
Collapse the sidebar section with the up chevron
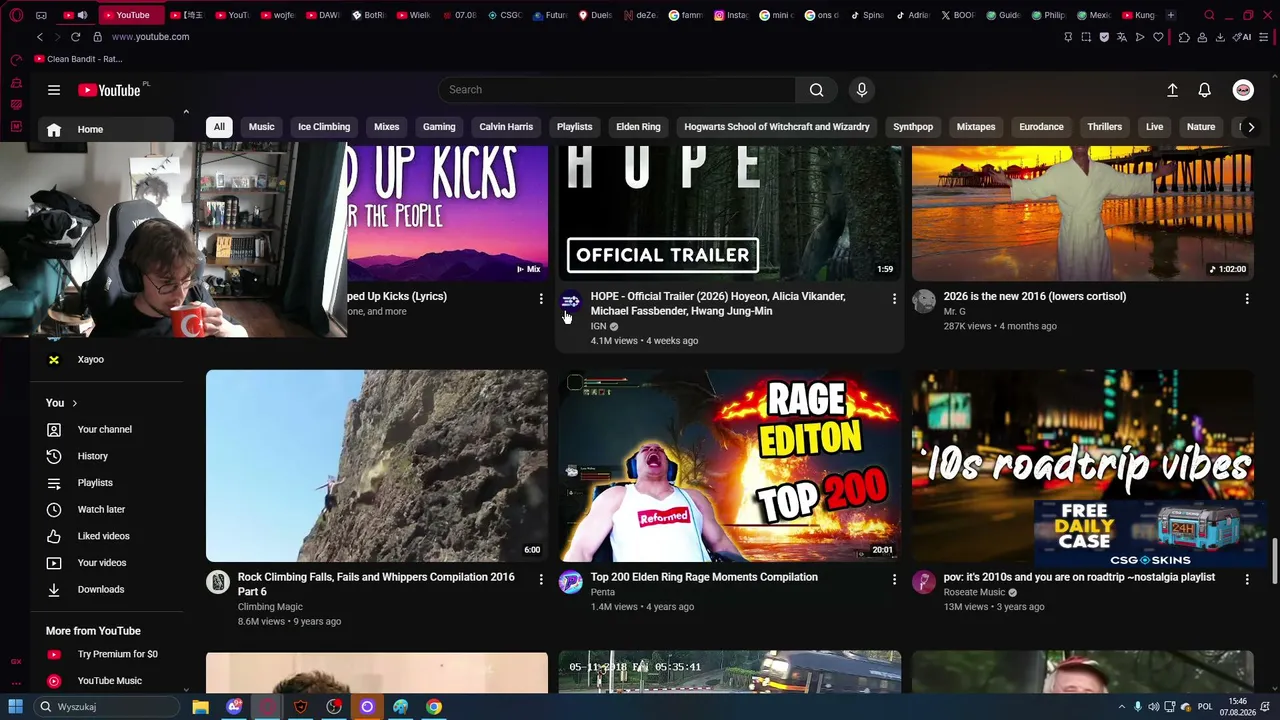(186, 112)
